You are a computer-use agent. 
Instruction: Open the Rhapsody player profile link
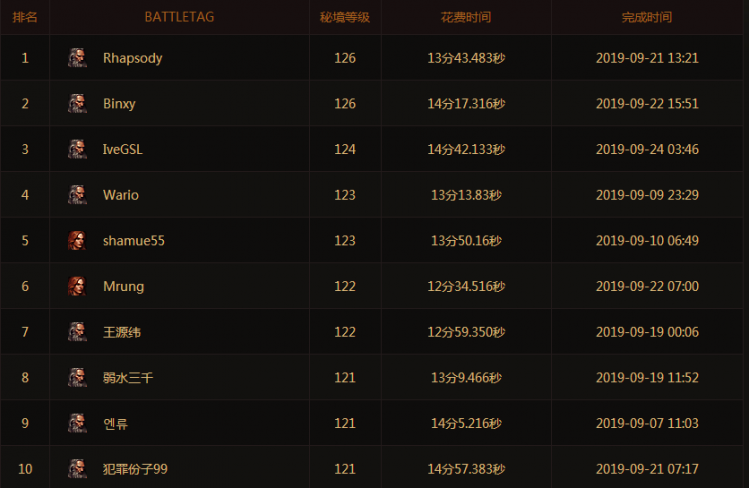coord(132,58)
